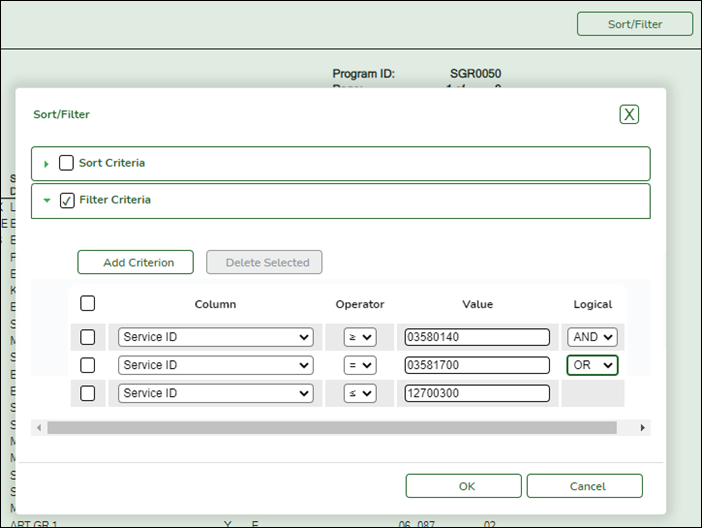The height and width of the screenshot is (528, 702).
Task: Open the first row Service ID column dropdown
Action: pos(215,337)
